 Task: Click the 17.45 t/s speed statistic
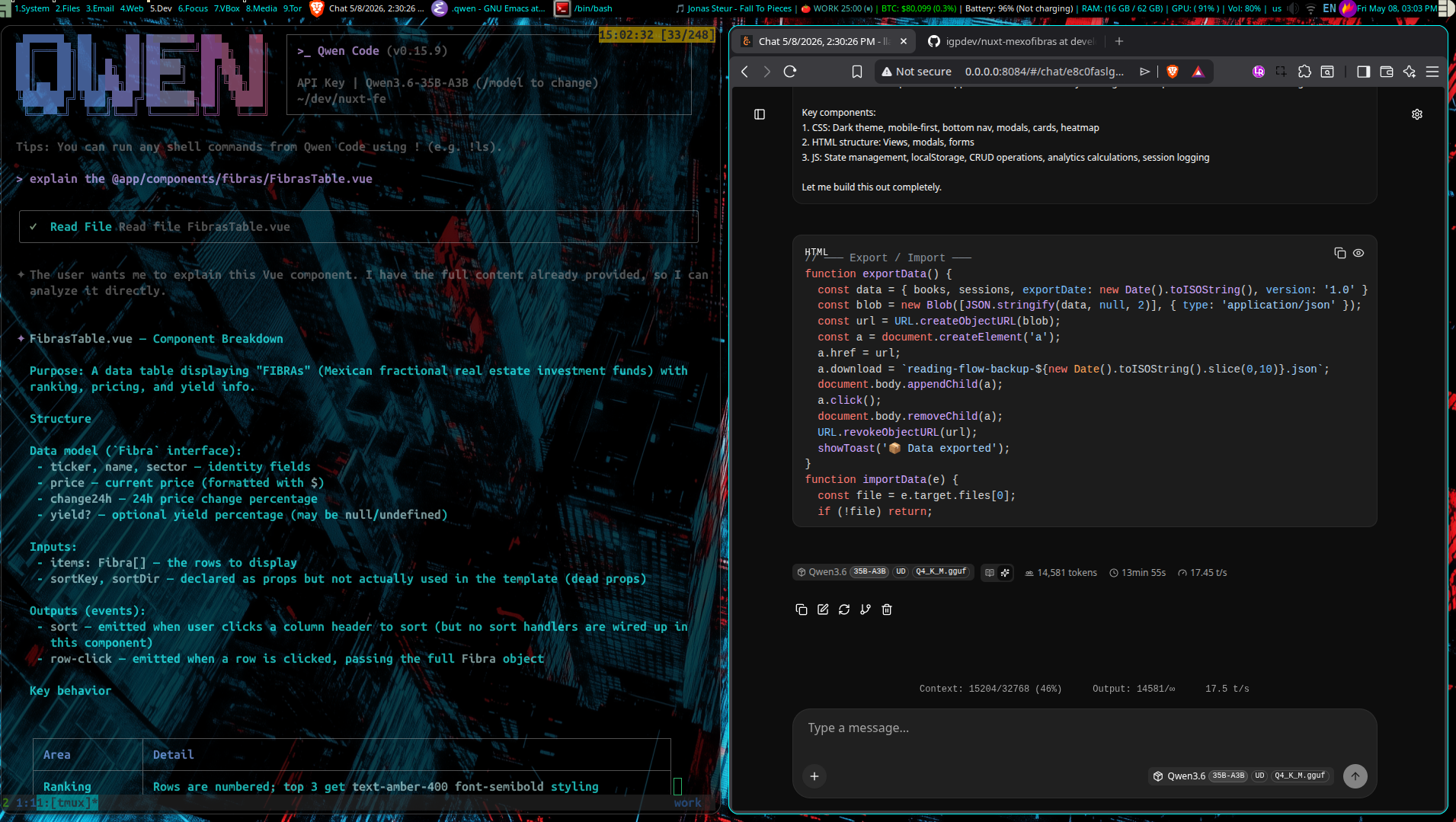pyautogui.click(x=1202, y=572)
